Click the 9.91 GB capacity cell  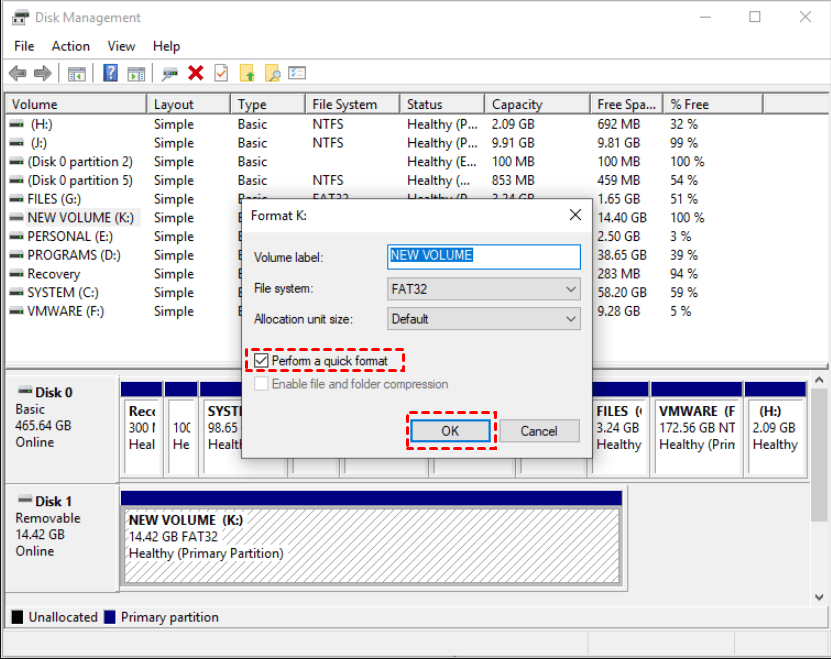point(512,143)
